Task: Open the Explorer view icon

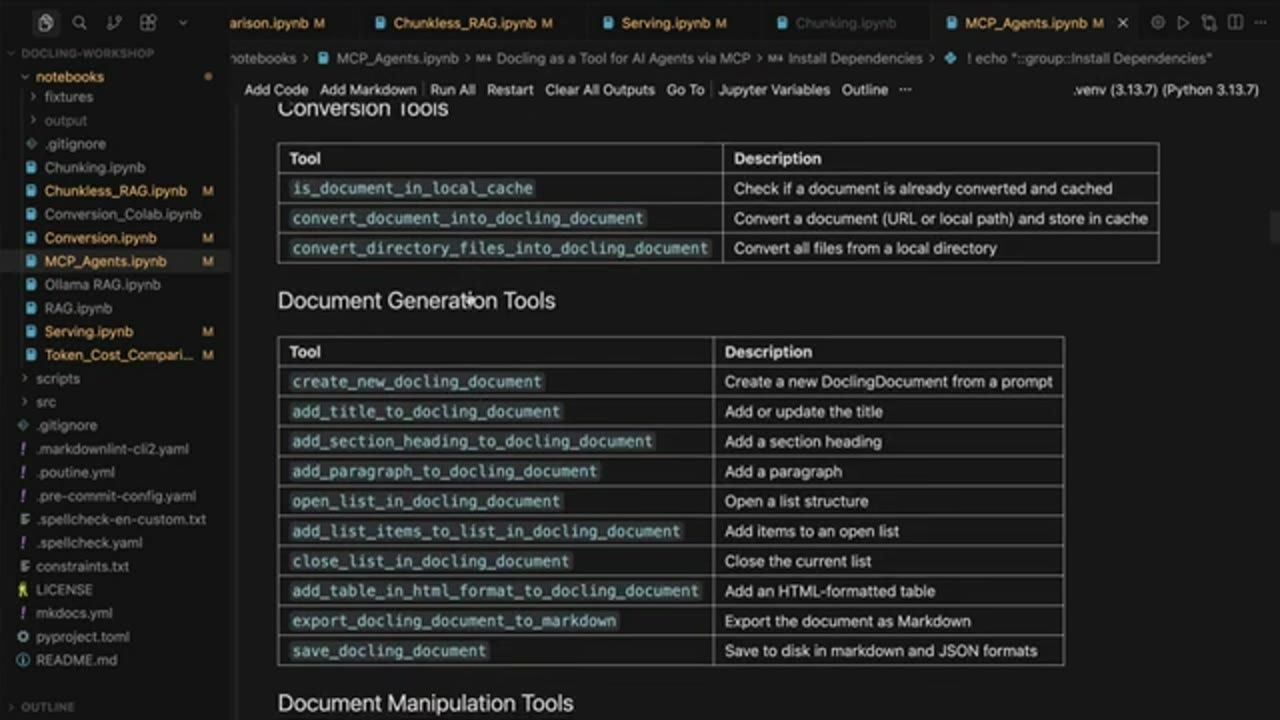Action: point(46,22)
